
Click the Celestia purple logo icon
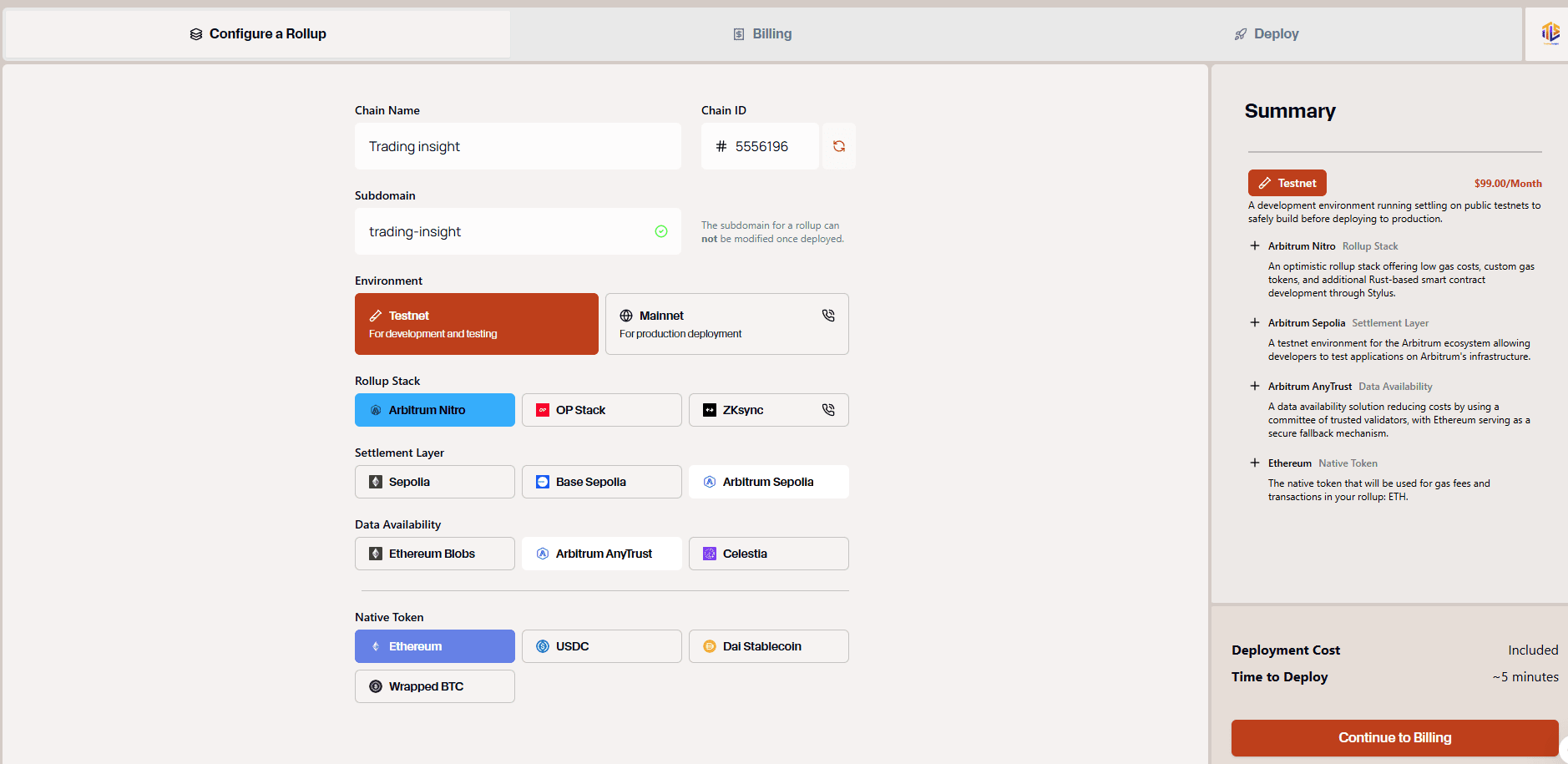point(710,554)
